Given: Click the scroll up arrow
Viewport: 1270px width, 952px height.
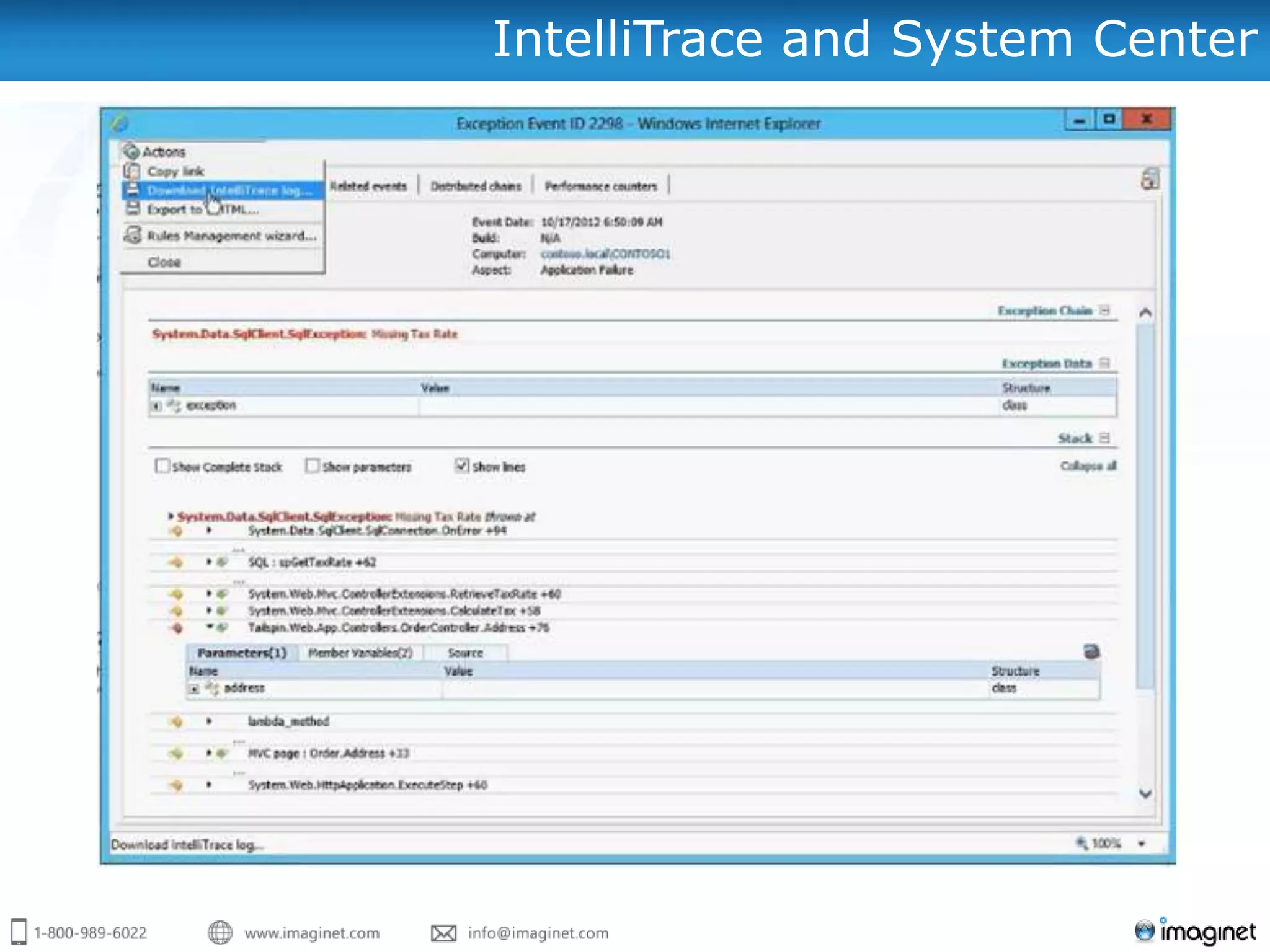Looking at the screenshot, I should tap(1145, 312).
